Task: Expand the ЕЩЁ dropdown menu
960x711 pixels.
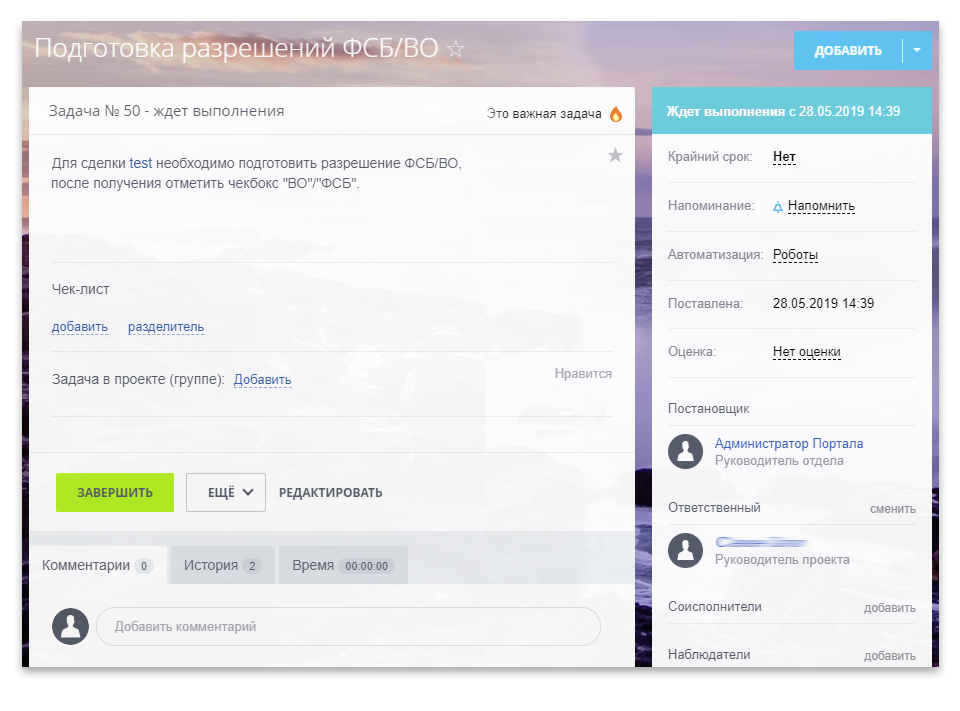Action: pyautogui.click(x=226, y=492)
